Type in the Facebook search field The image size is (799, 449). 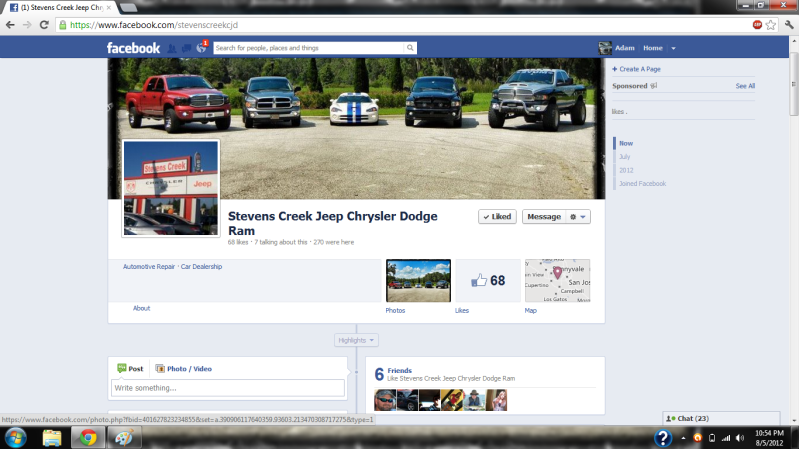coord(309,48)
